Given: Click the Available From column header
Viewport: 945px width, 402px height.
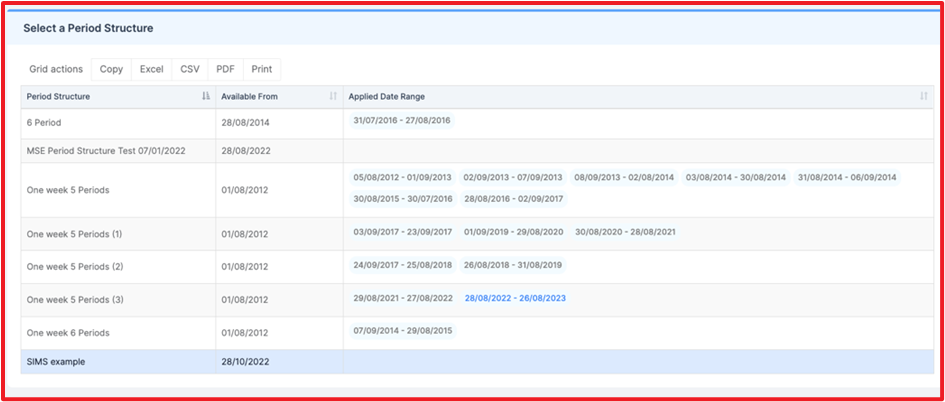Looking at the screenshot, I should coord(280,96).
